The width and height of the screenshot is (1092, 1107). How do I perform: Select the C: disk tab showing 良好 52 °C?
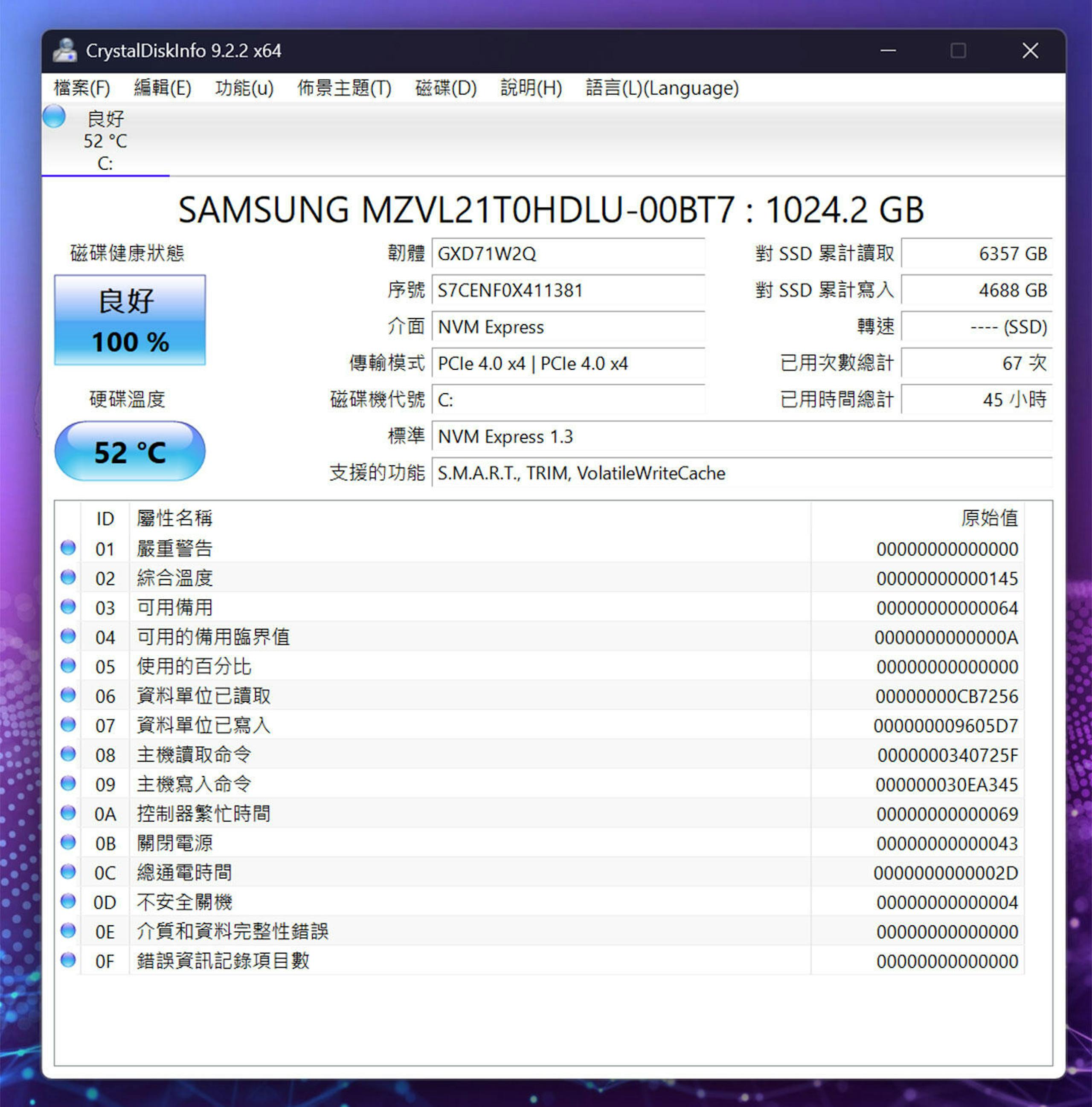(105, 140)
